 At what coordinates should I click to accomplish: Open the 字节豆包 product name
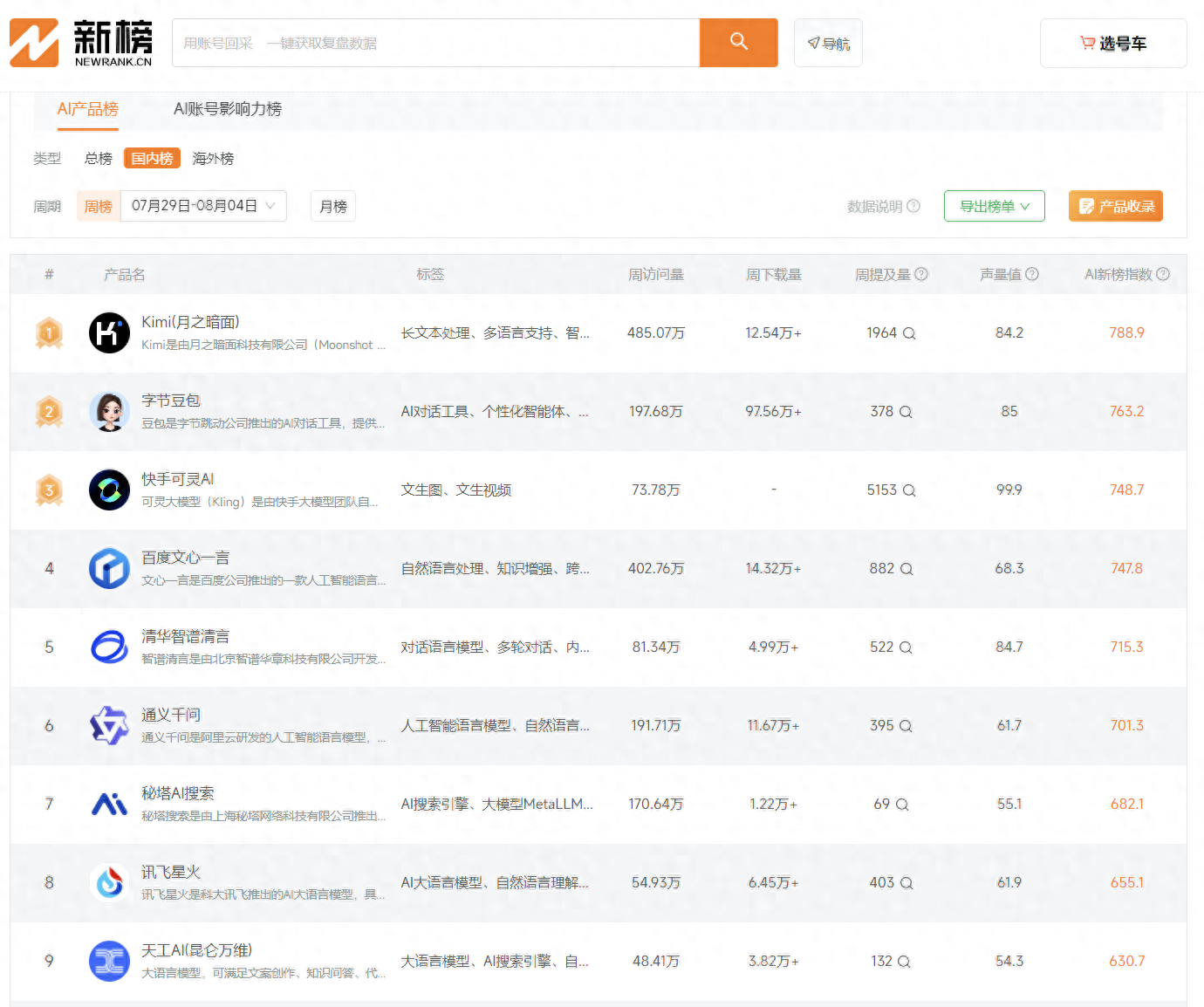171,401
